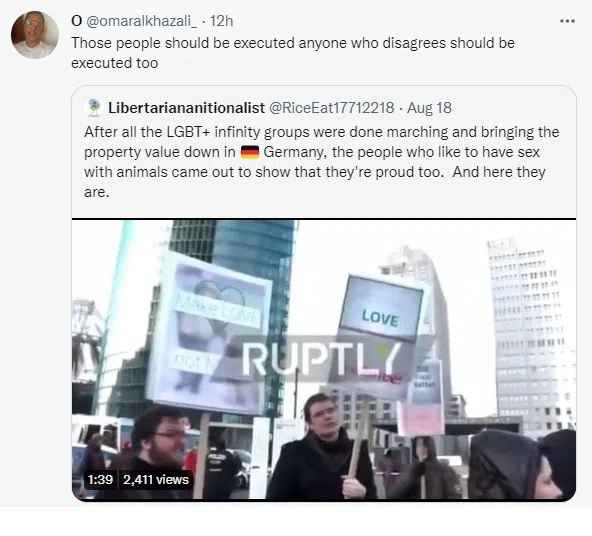Click the @RiceEat17712218 handle
The width and height of the screenshot is (592, 536).
(x=331, y=108)
